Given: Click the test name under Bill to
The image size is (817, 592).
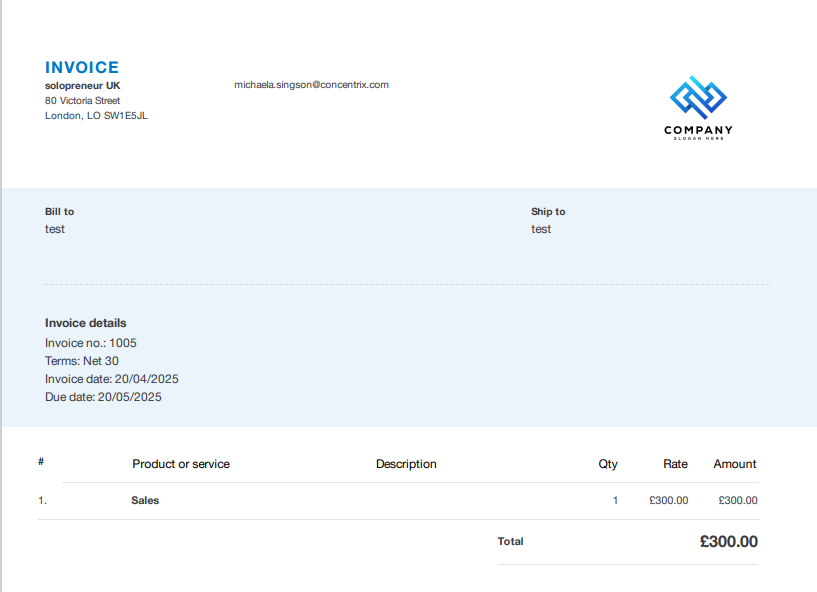Looking at the screenshot, I should (55, 229).
